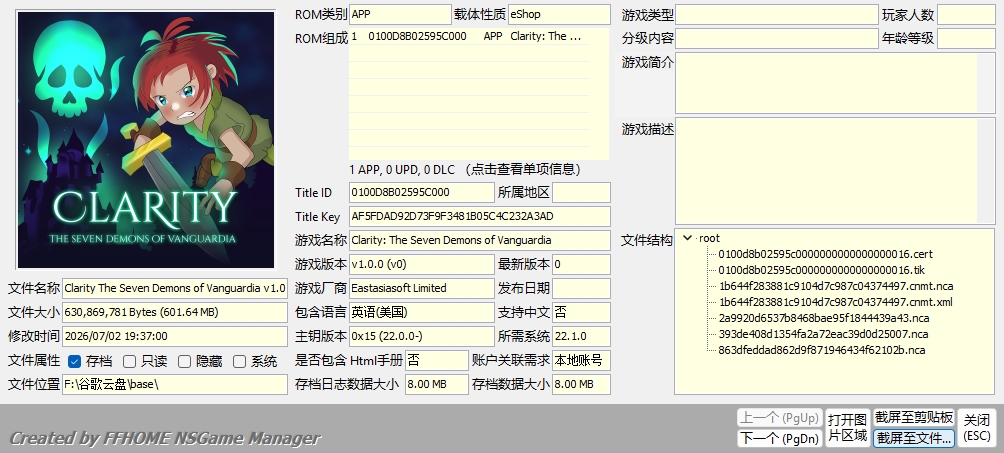Click the empty 所属地区 region field
The image size is (1004, 453).
coord(581,192)
